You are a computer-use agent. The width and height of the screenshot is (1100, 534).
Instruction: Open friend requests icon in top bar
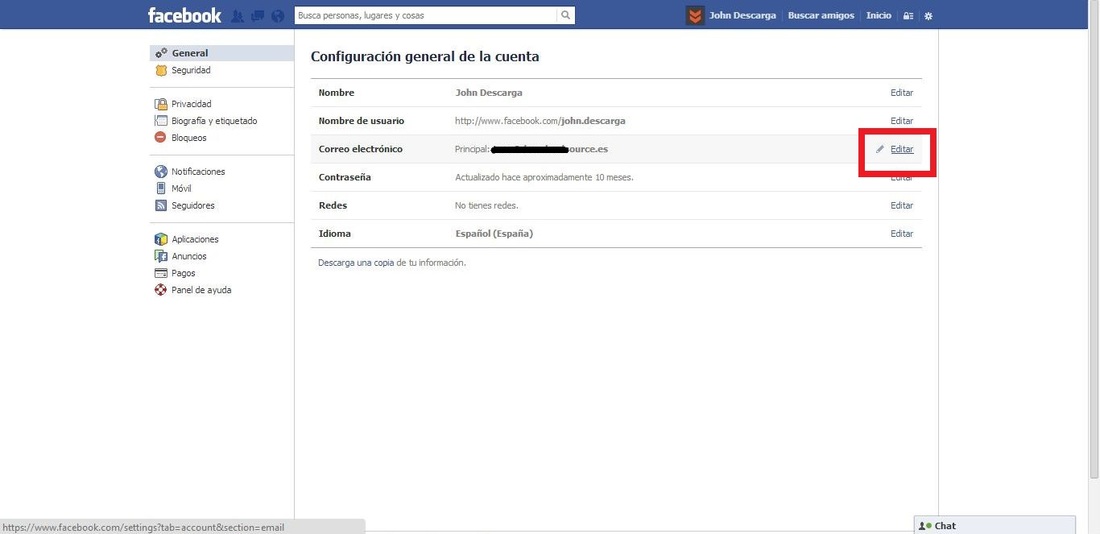pyautogui.click(x=237, y=15)
